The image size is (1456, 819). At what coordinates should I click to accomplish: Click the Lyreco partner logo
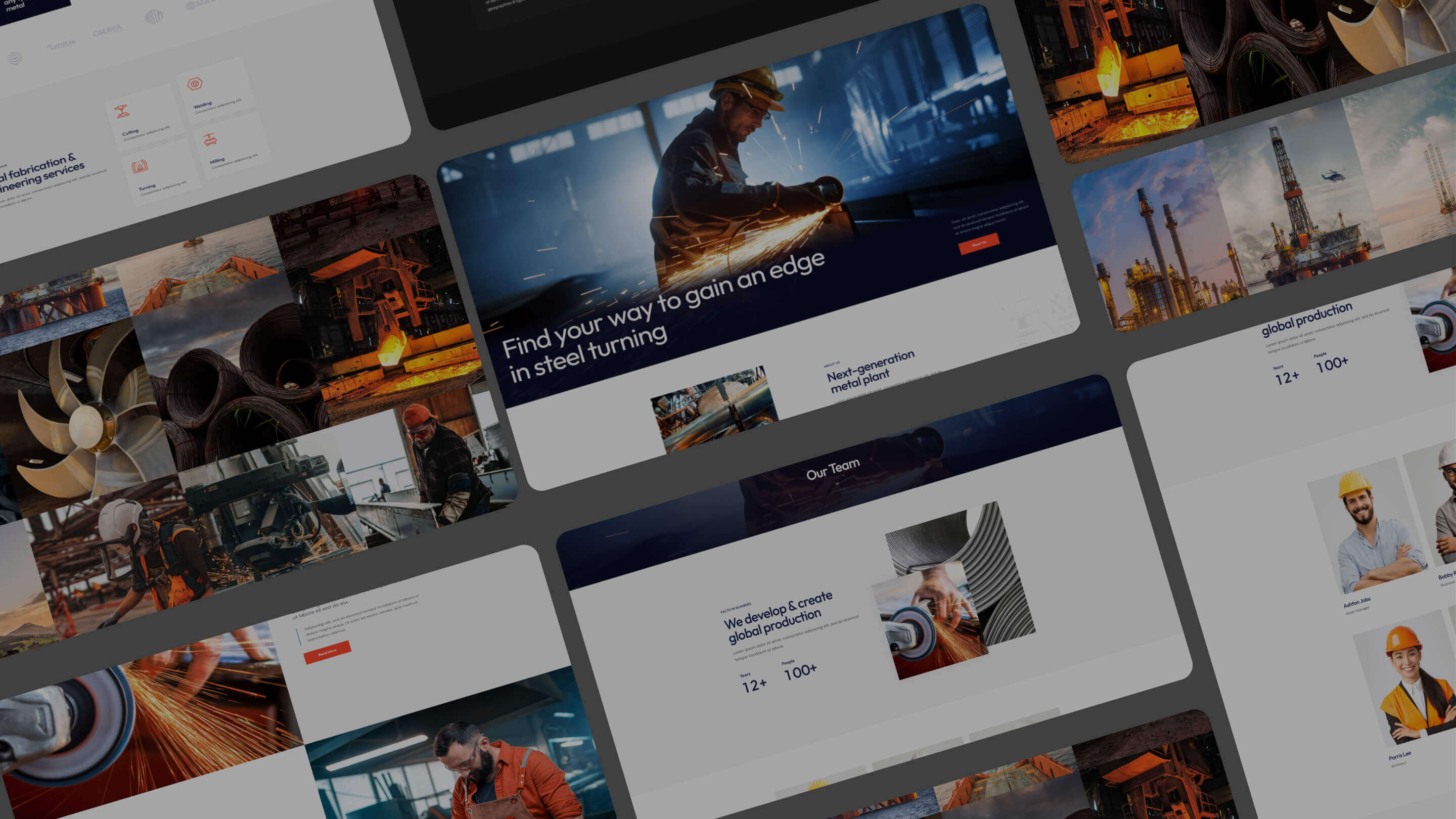[x=61, y=44]
